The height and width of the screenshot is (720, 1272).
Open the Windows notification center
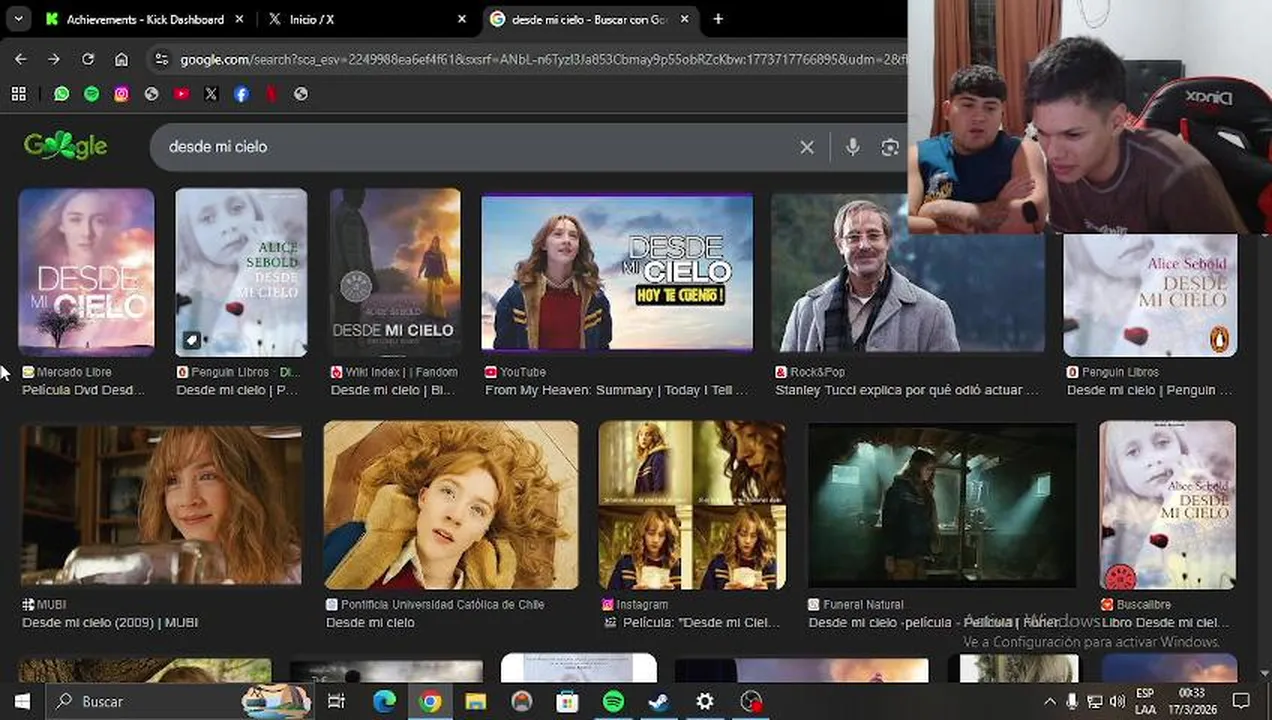[1241, 701]
